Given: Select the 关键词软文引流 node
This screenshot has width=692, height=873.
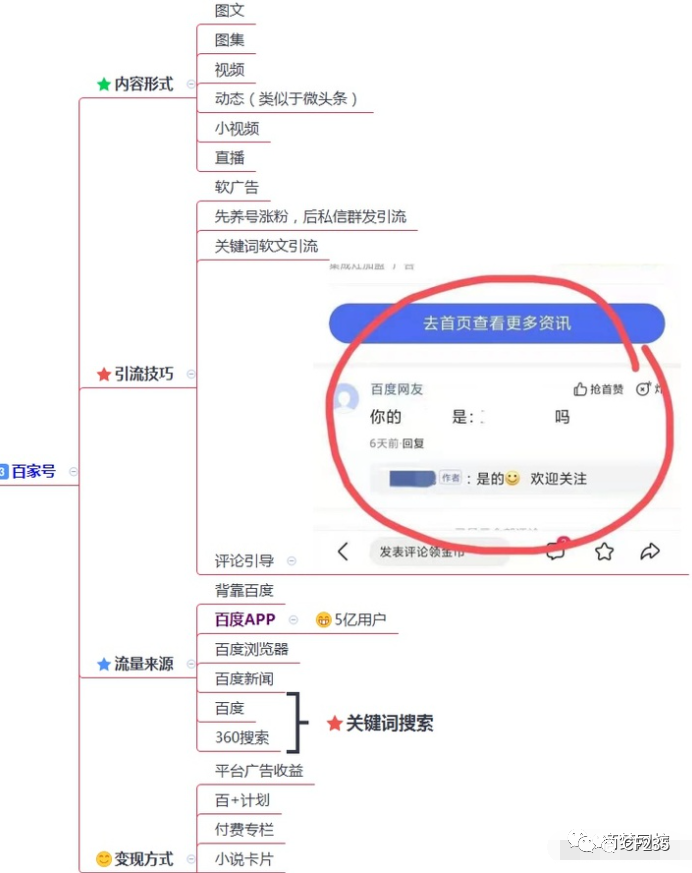Looking at the screenshot, I should pos(266,246).
